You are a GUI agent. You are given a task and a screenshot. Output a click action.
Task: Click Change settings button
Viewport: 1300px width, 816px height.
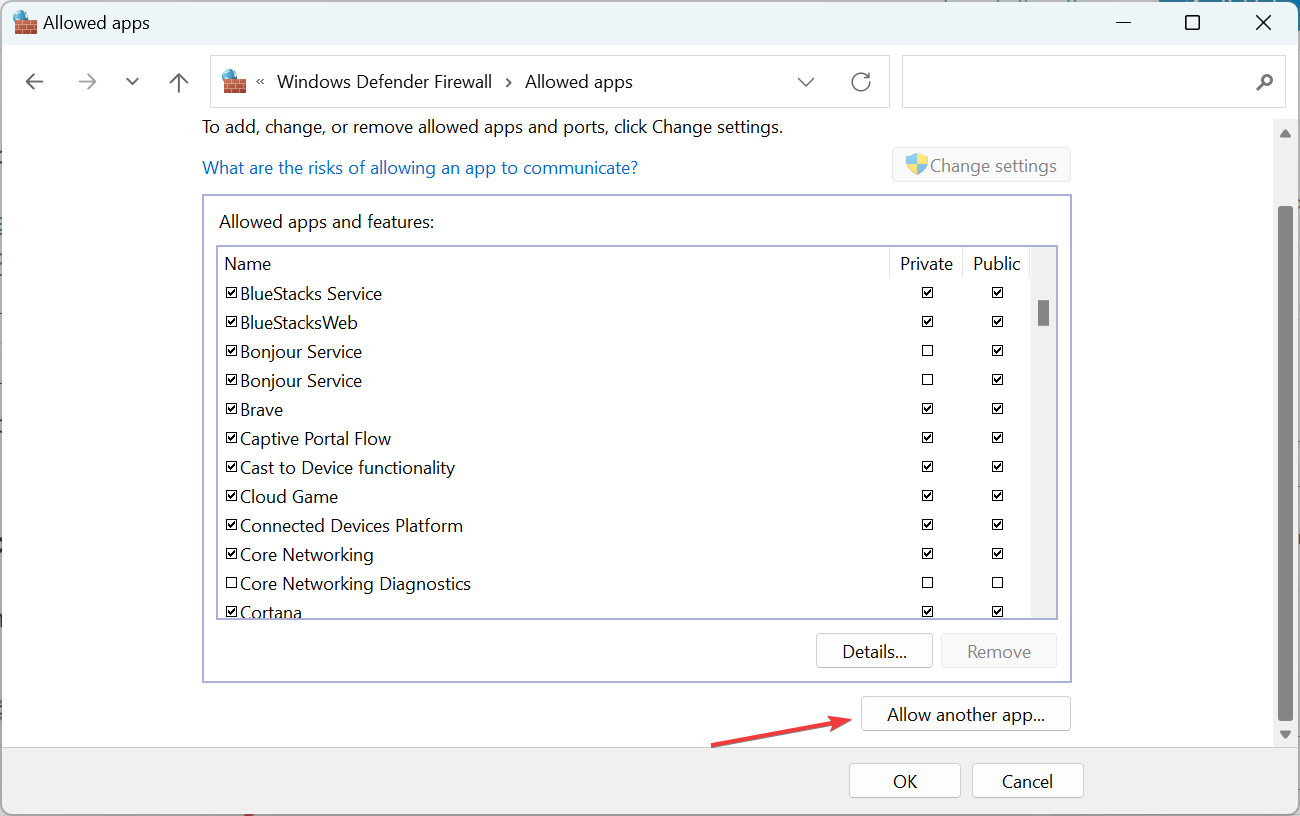click(981, 165)
